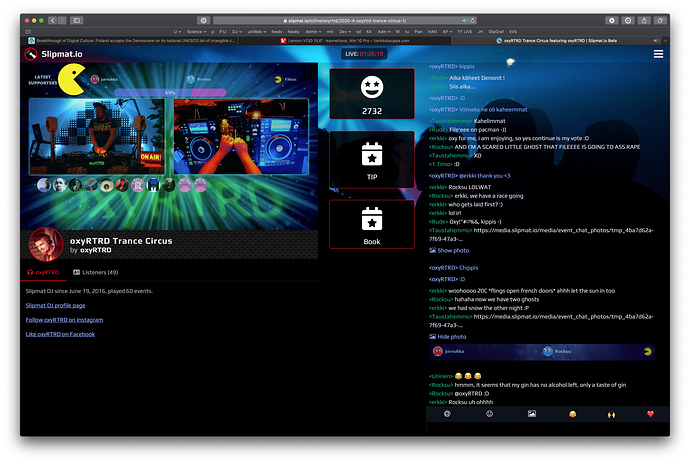The width and height of the screenshot is (690, 462).
Task: Mute audio via address bar speaker icon
Action: [x=464, y=20]
